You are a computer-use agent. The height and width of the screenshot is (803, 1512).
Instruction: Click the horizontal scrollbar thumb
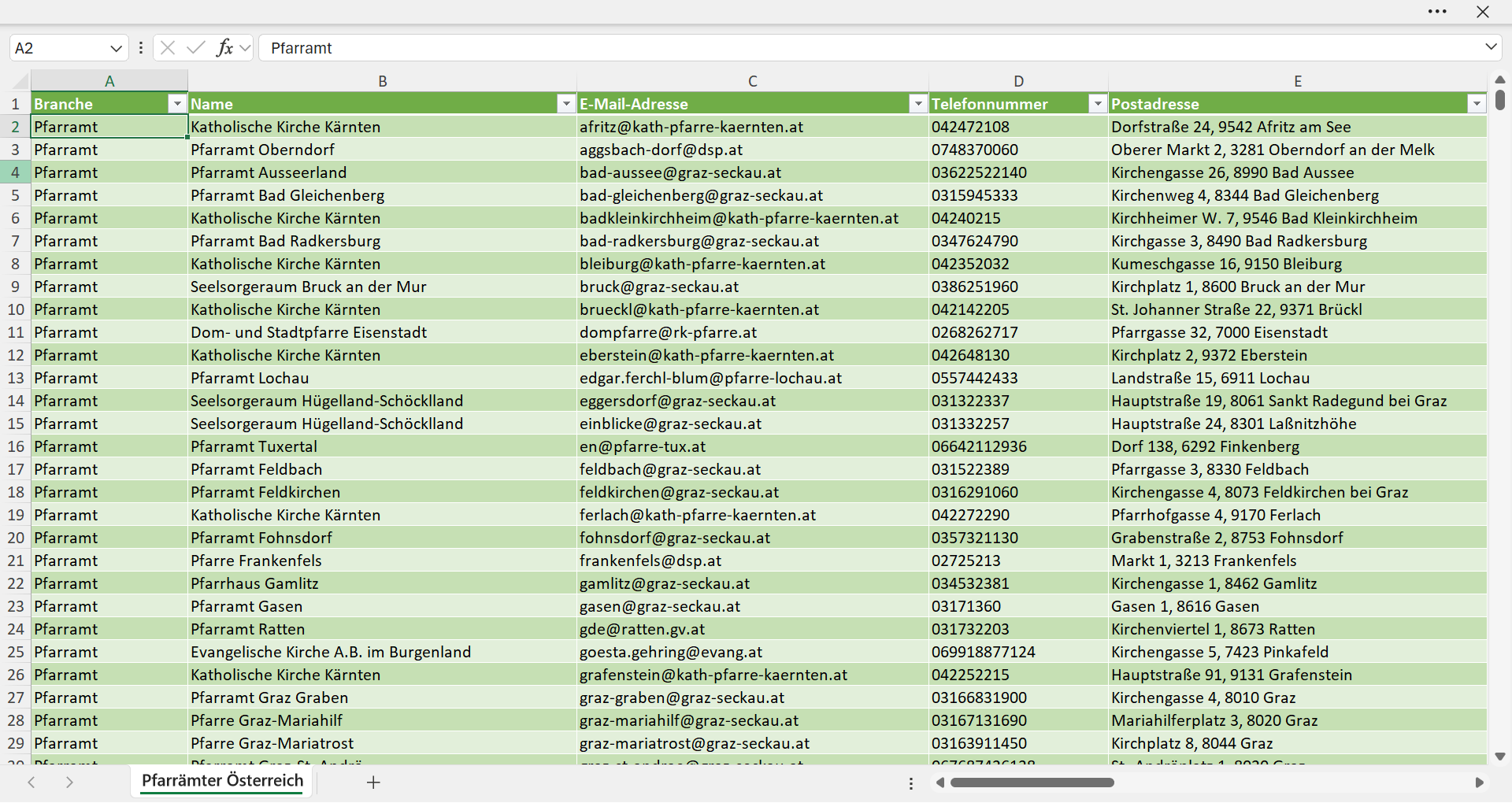1032,783
